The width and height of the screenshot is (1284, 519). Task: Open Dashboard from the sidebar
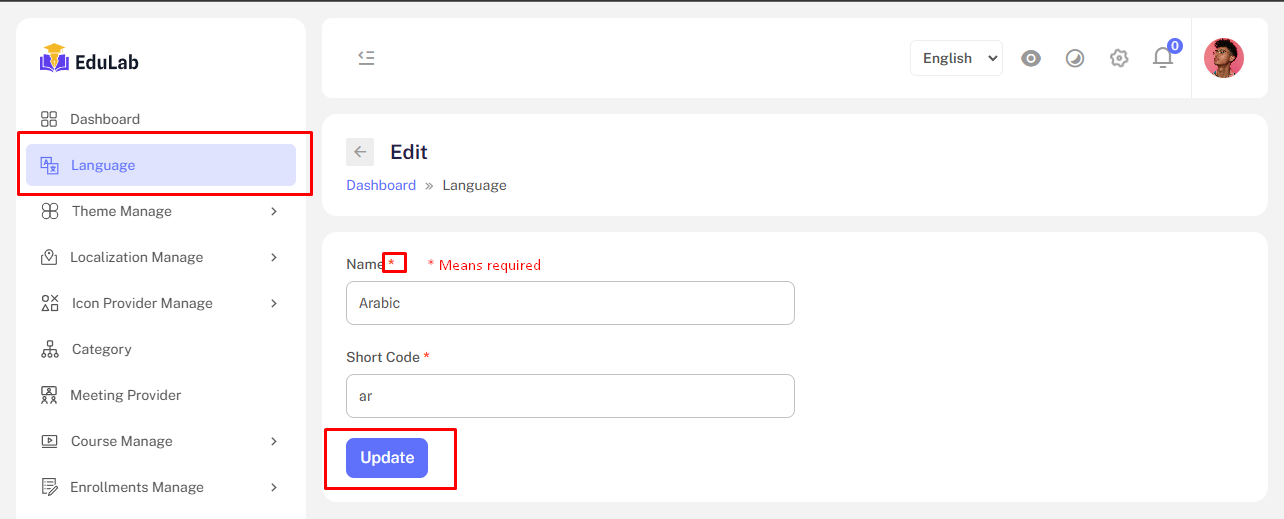(105, 119)
